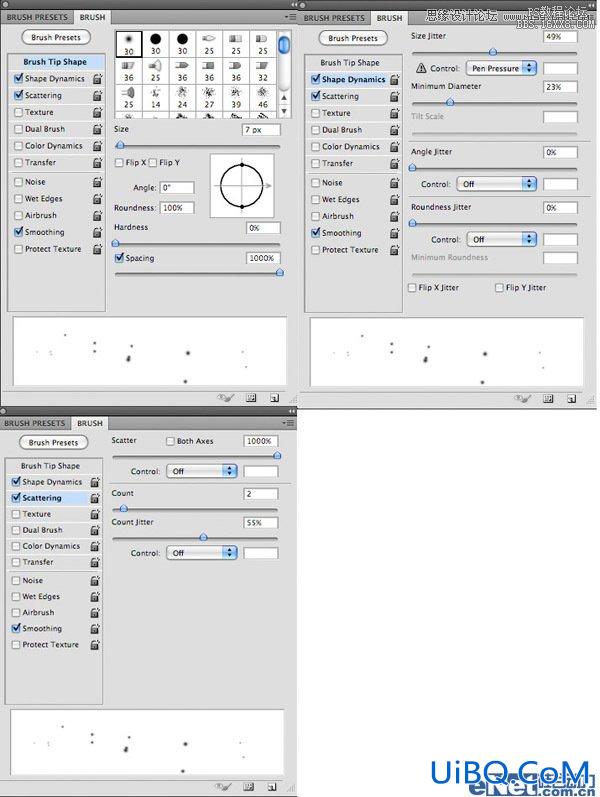Click the Angle field showing 0°

[x=177, y=188]
